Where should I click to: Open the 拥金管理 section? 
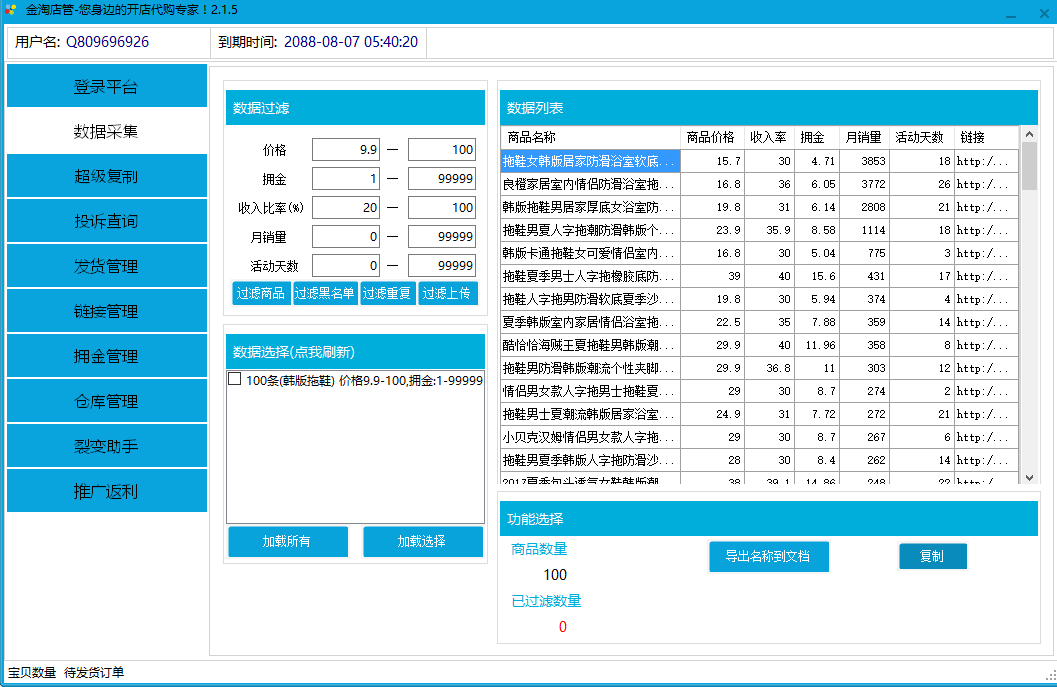coord(106,355)
